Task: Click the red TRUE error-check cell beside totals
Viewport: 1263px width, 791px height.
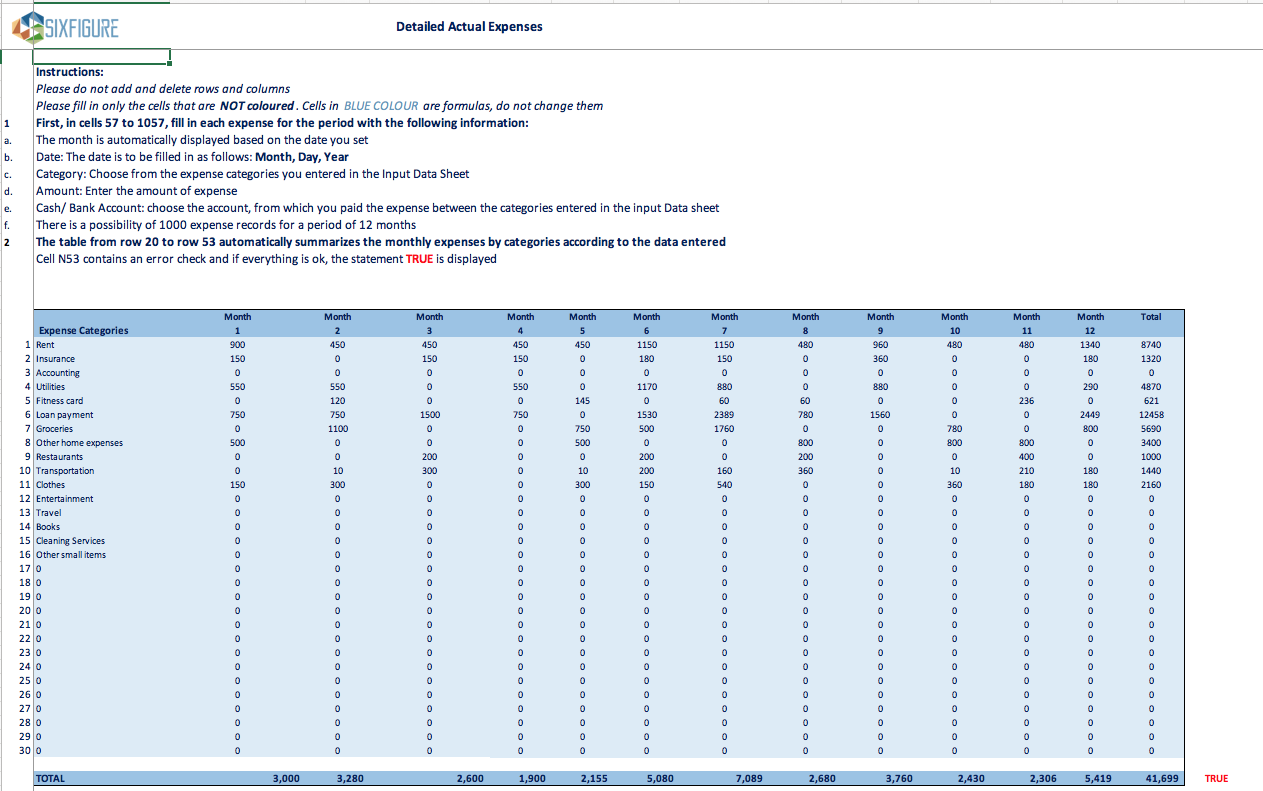Action: point(1216,778)
